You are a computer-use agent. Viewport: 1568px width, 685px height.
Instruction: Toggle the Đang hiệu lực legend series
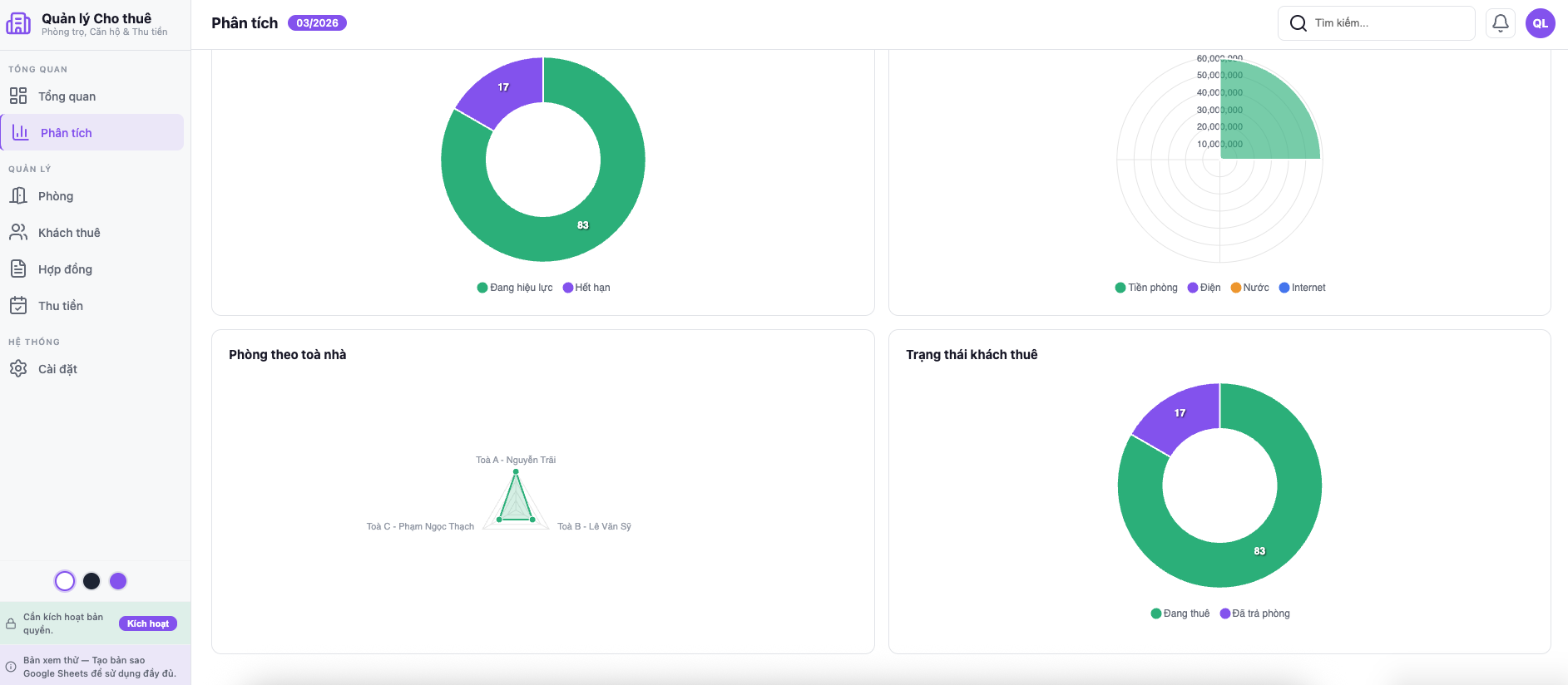click(515, 288)
